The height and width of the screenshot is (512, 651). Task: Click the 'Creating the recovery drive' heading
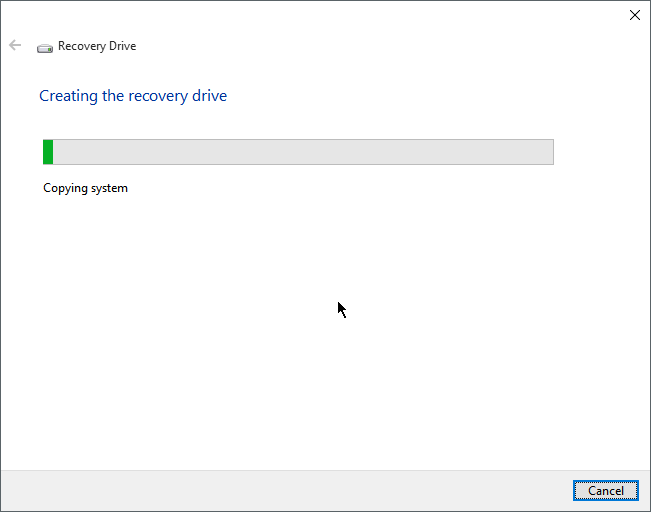[133, 96]
